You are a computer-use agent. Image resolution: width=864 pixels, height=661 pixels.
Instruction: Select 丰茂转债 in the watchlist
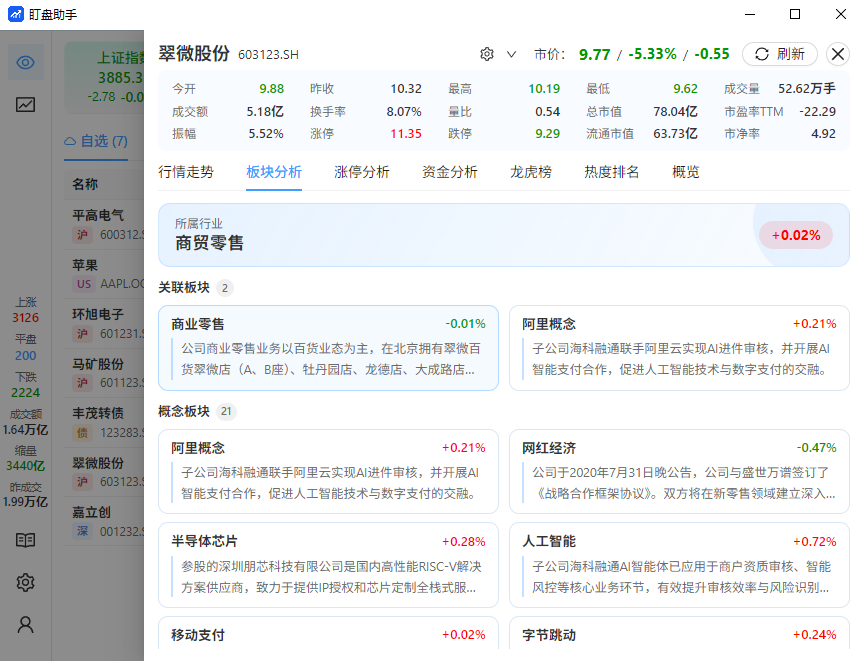pyautogui.click(x=104, y=422)
